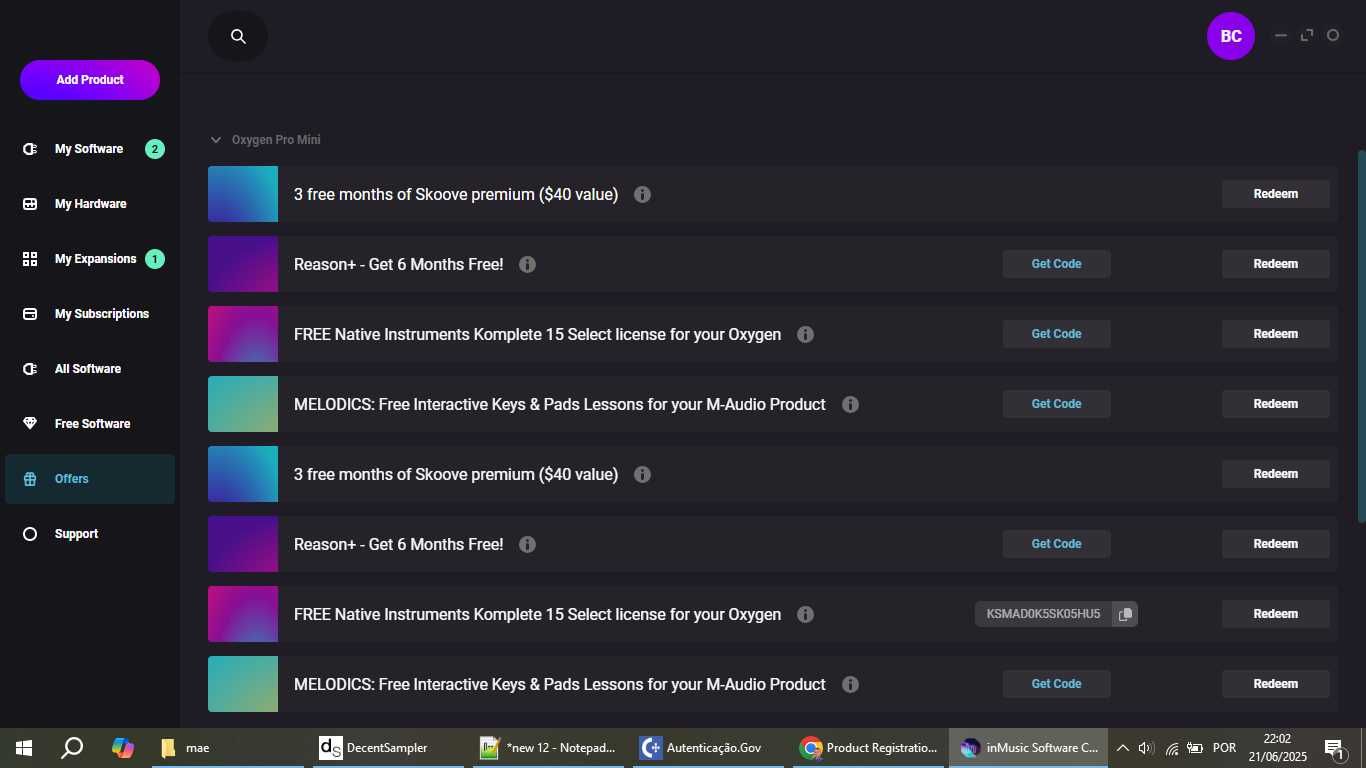Click thumbnail of Komplete offer with Get Code button

[243, 334]
